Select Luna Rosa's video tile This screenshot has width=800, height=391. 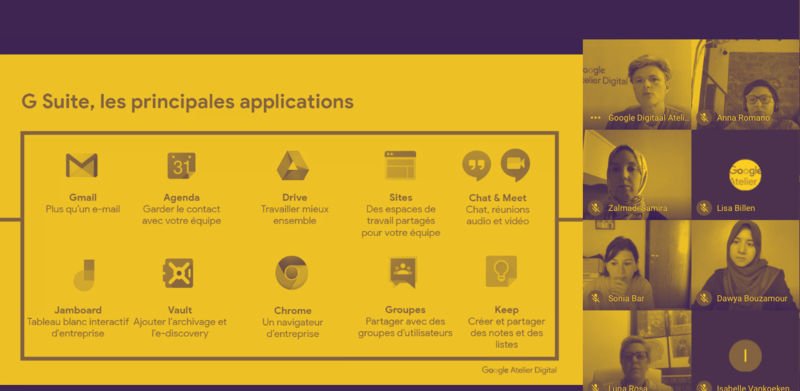point(637,351)
